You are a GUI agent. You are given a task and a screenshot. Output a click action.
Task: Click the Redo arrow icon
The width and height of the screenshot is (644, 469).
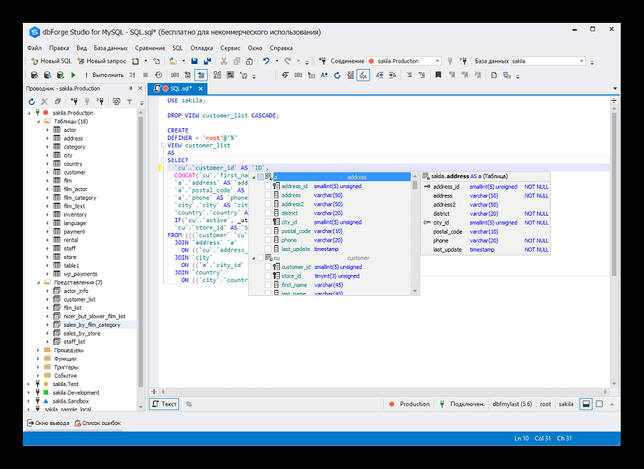click(x=288, y=61)
